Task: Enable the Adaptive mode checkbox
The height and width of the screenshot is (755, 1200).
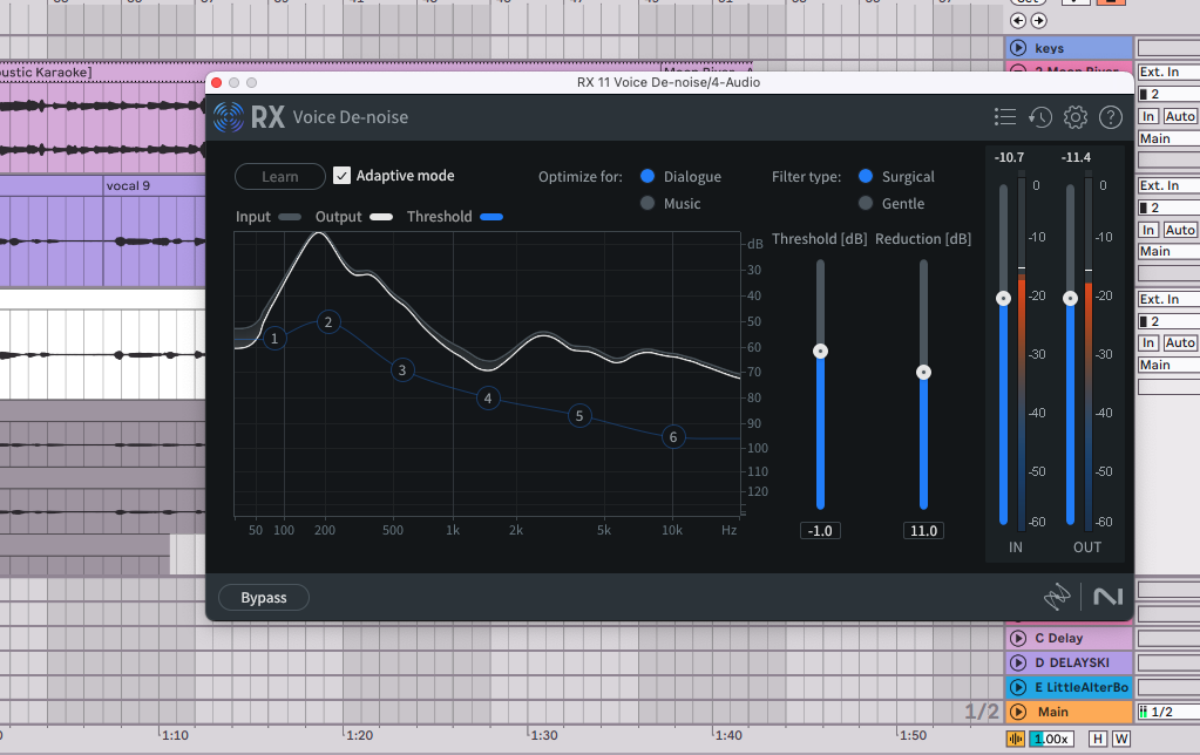Action: [342, 176]
